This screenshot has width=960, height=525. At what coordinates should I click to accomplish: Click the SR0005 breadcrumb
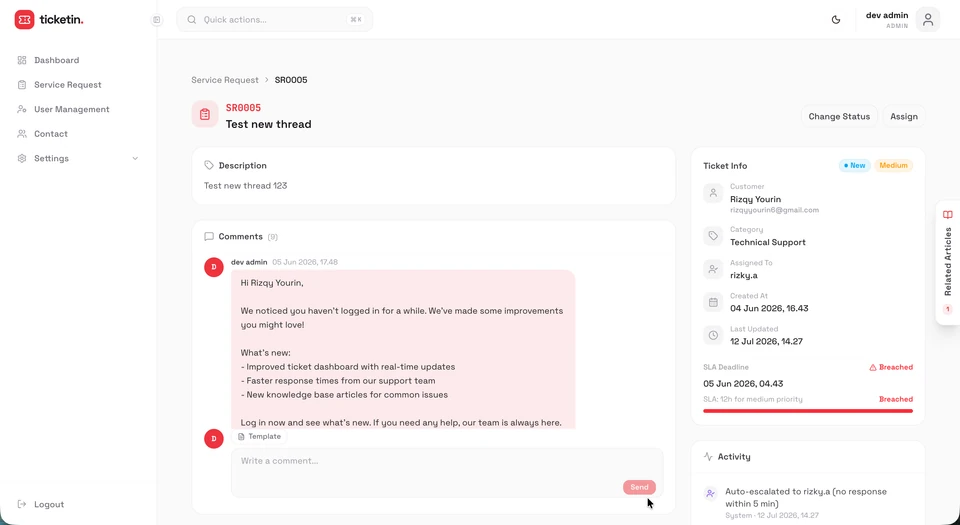(x=291, y=80)
